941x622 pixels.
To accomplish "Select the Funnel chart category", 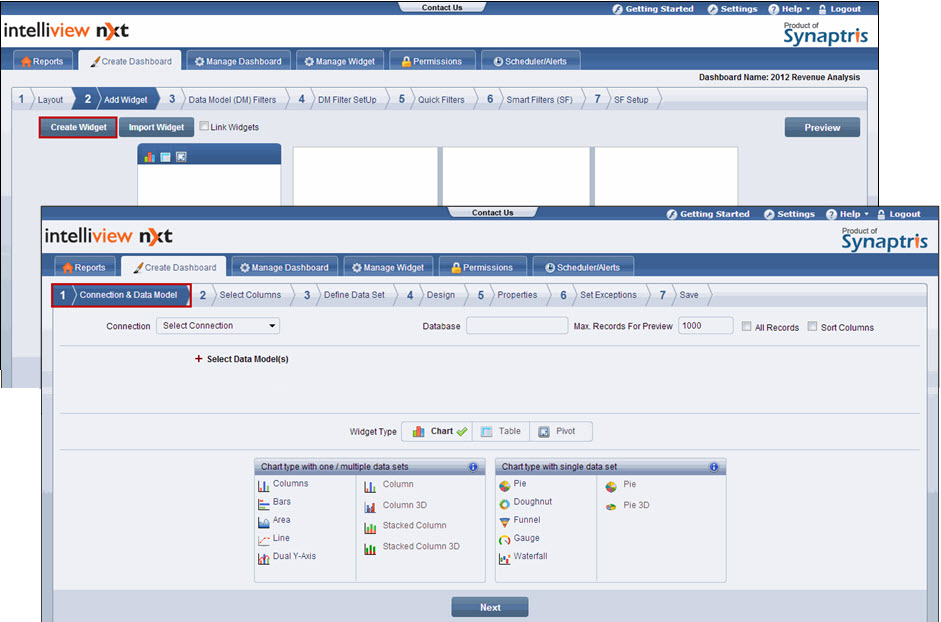I will point(520,520).
